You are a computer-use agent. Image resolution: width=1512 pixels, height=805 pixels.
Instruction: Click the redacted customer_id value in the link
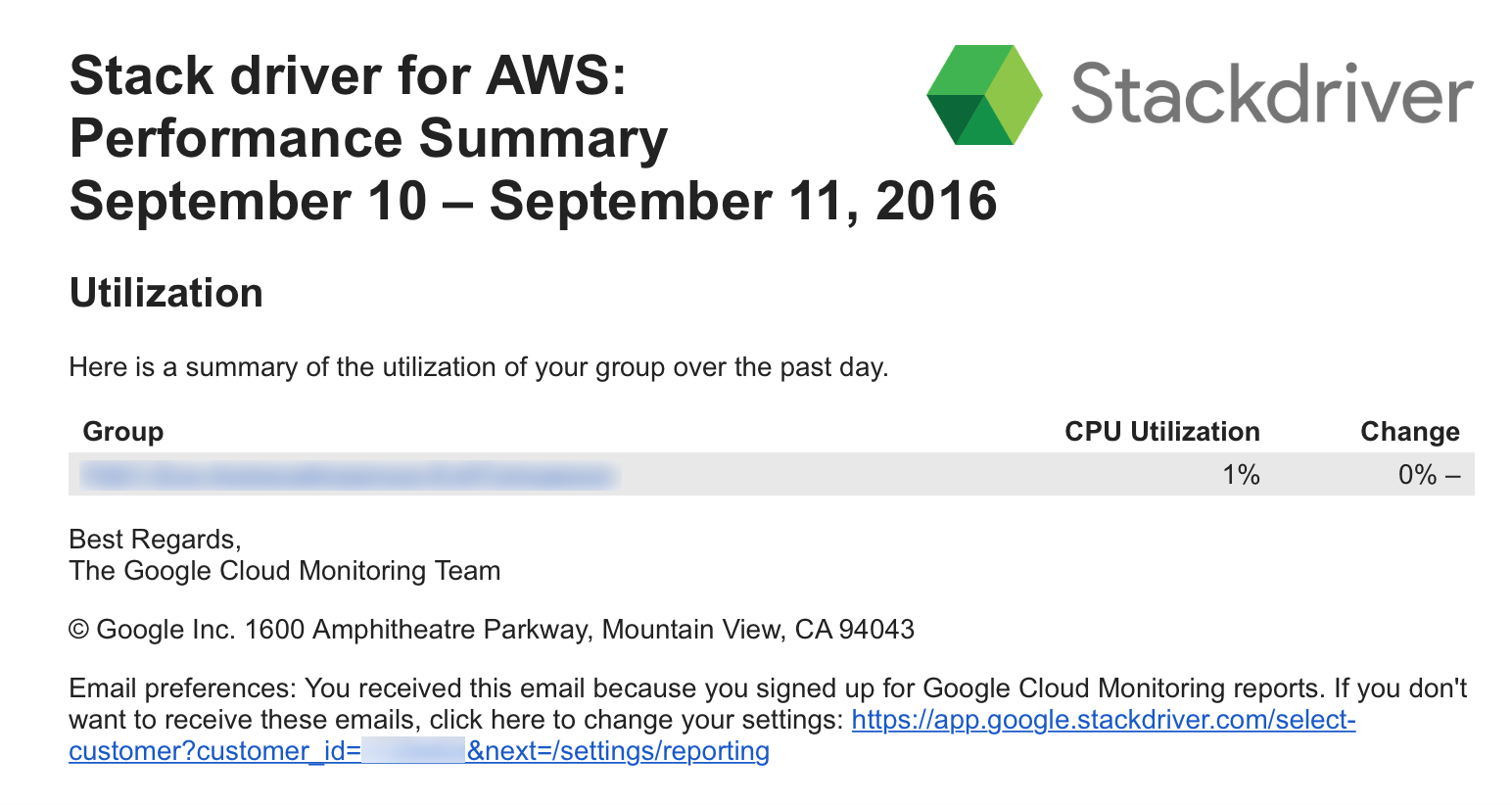click(413, 751)
